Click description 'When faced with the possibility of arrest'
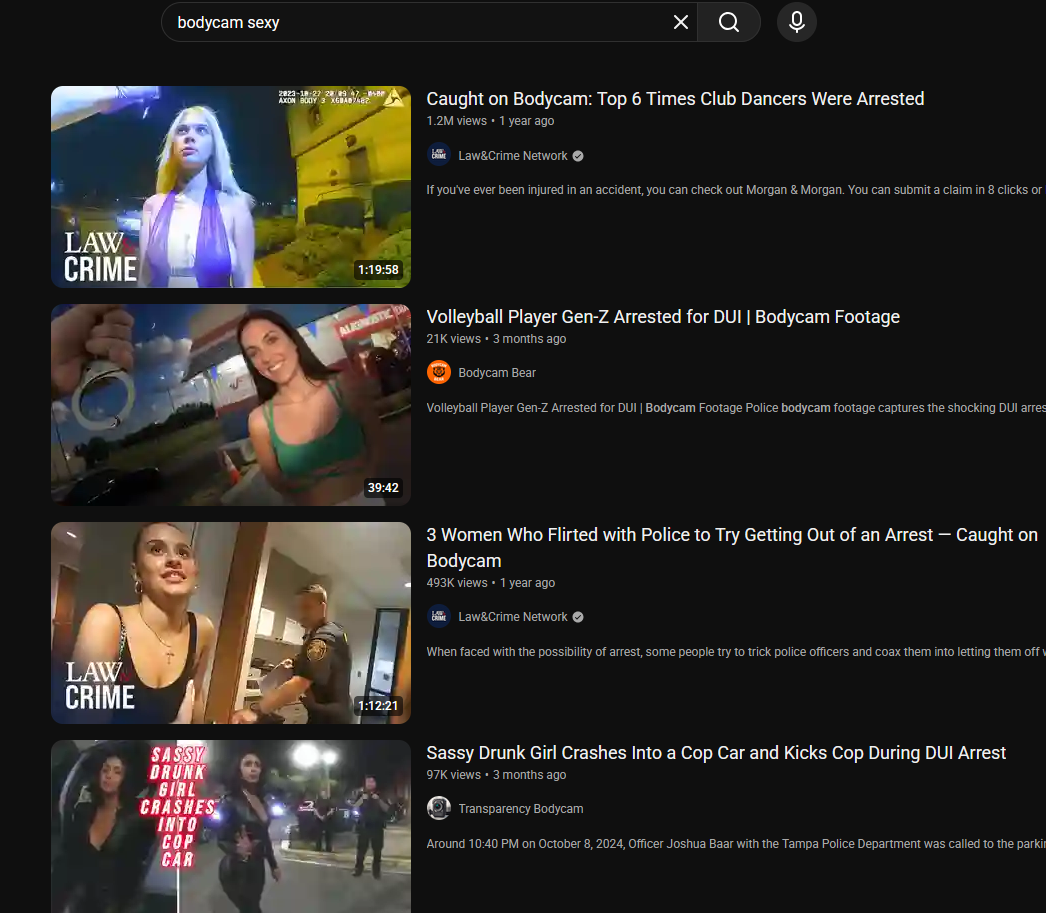Viewport: 1046px width, 913px height. (736, 652)
